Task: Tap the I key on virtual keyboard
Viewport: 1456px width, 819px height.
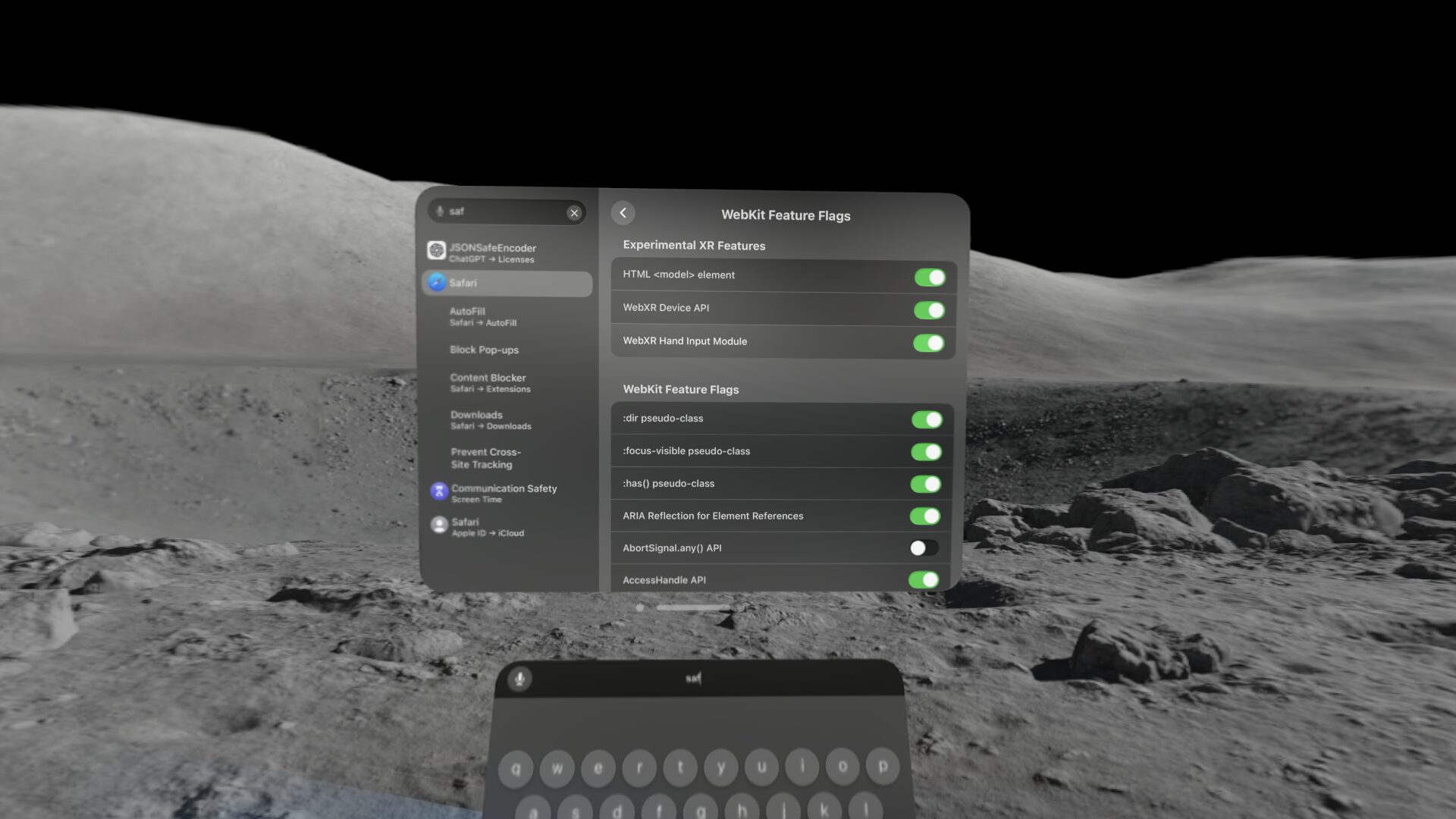Action: click(802, 767)
